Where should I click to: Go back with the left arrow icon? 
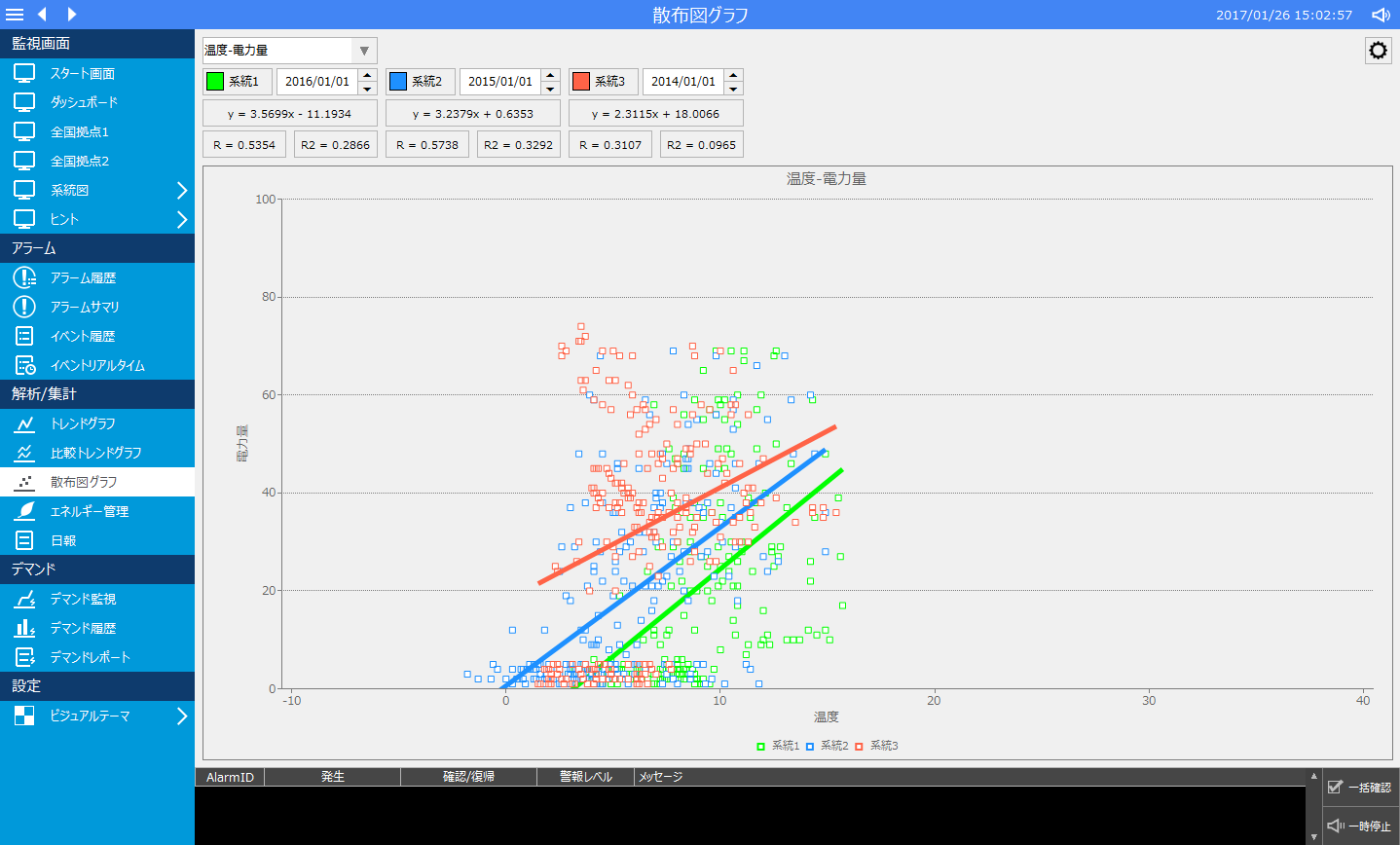click(42, 15)
